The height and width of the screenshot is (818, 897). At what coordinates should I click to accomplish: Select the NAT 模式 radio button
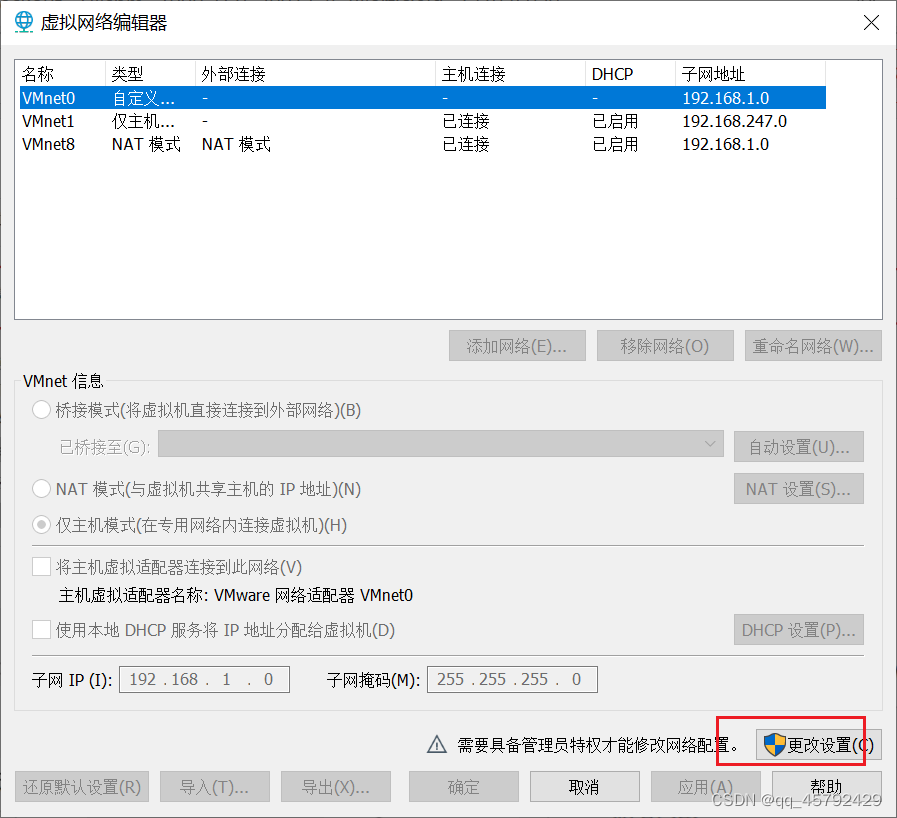(41, 489)
